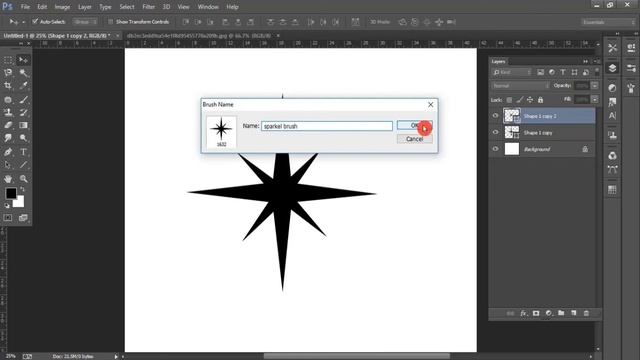Change the screen mode
Image resolution: width=640 pixels, height=360 pixels.
click(23, 218)
